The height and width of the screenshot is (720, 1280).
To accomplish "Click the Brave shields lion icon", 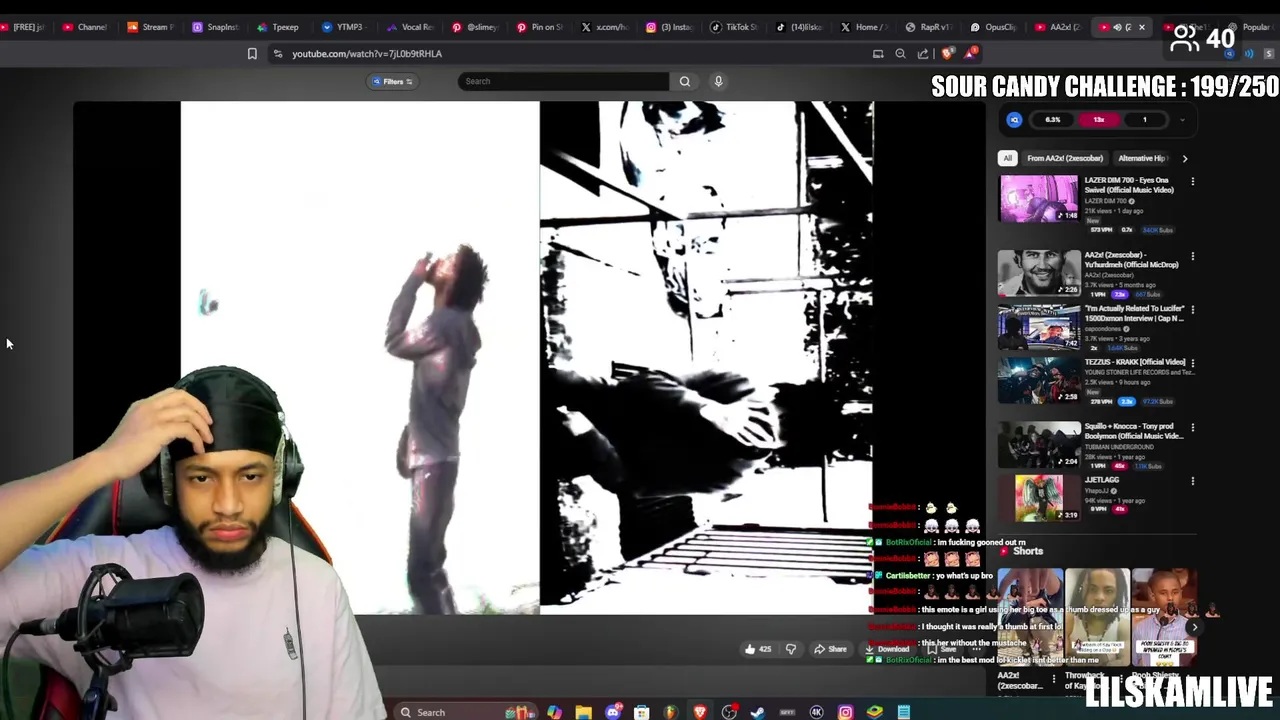I will (948, 53).
